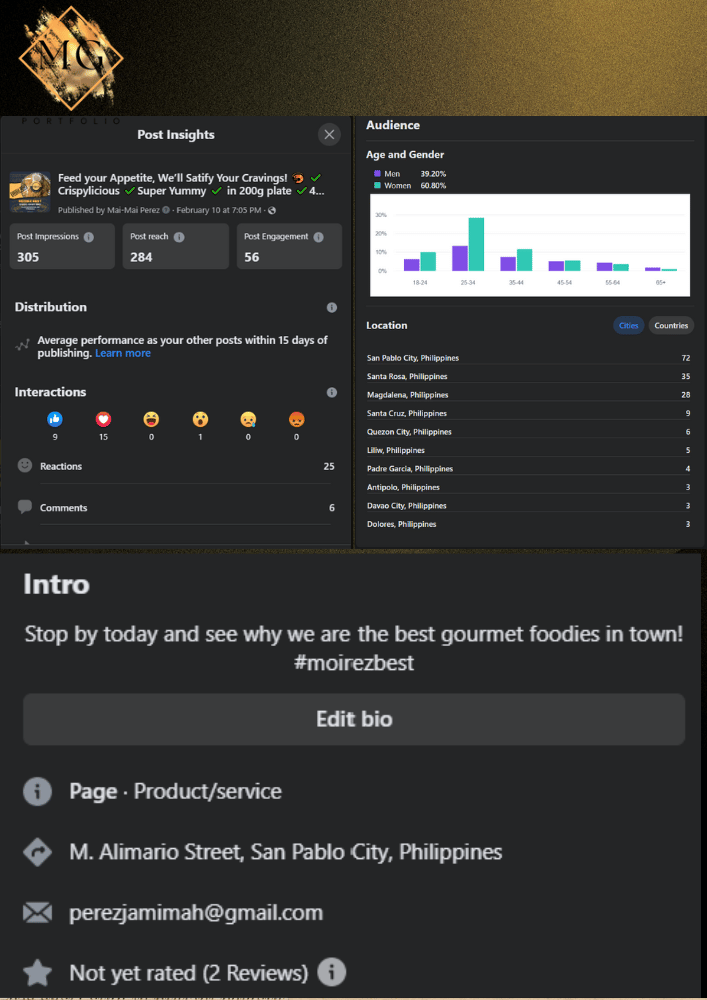Open the post thumbnail image
Screen dimensions: 707x1000
[30, 191]
